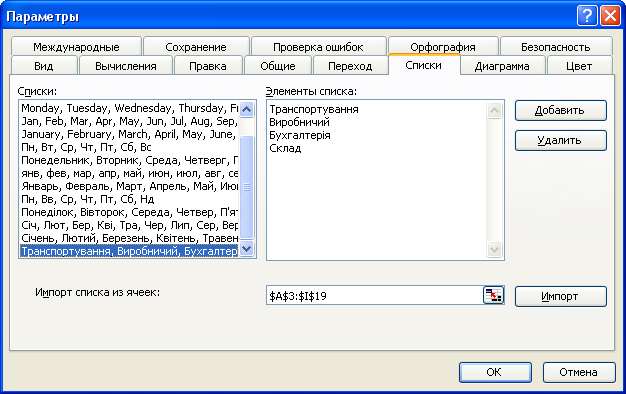626x394 pixels.
Task: Click the range selector icon in import field
Action: tap(493, 296)
